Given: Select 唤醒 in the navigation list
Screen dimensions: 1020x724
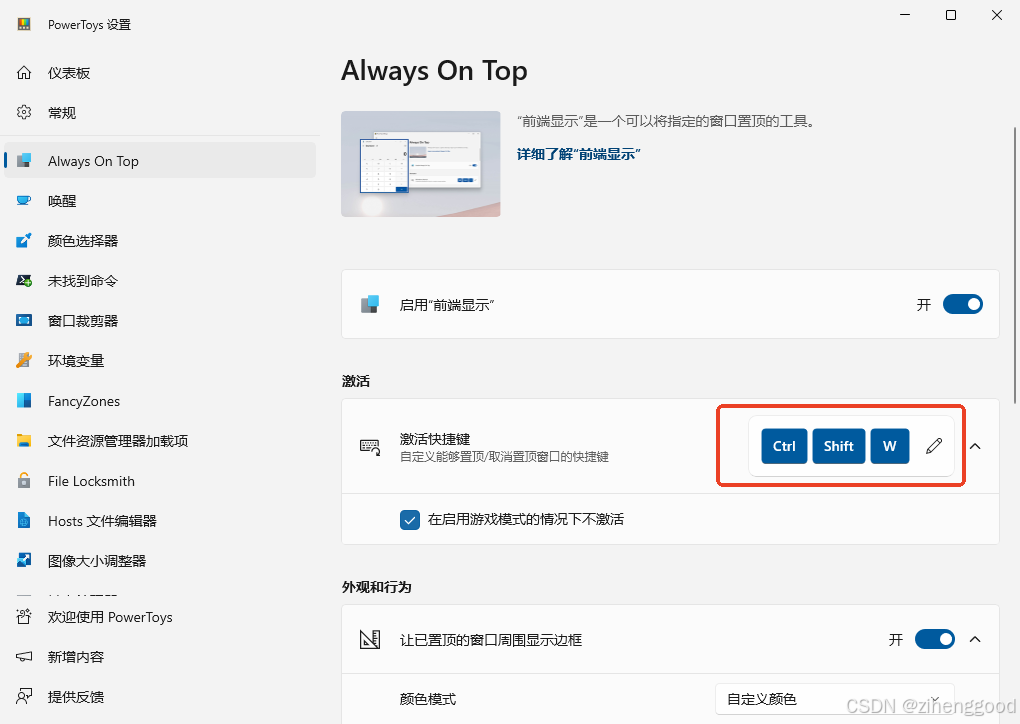Looking at the screenshot, I should click(160, 200).
